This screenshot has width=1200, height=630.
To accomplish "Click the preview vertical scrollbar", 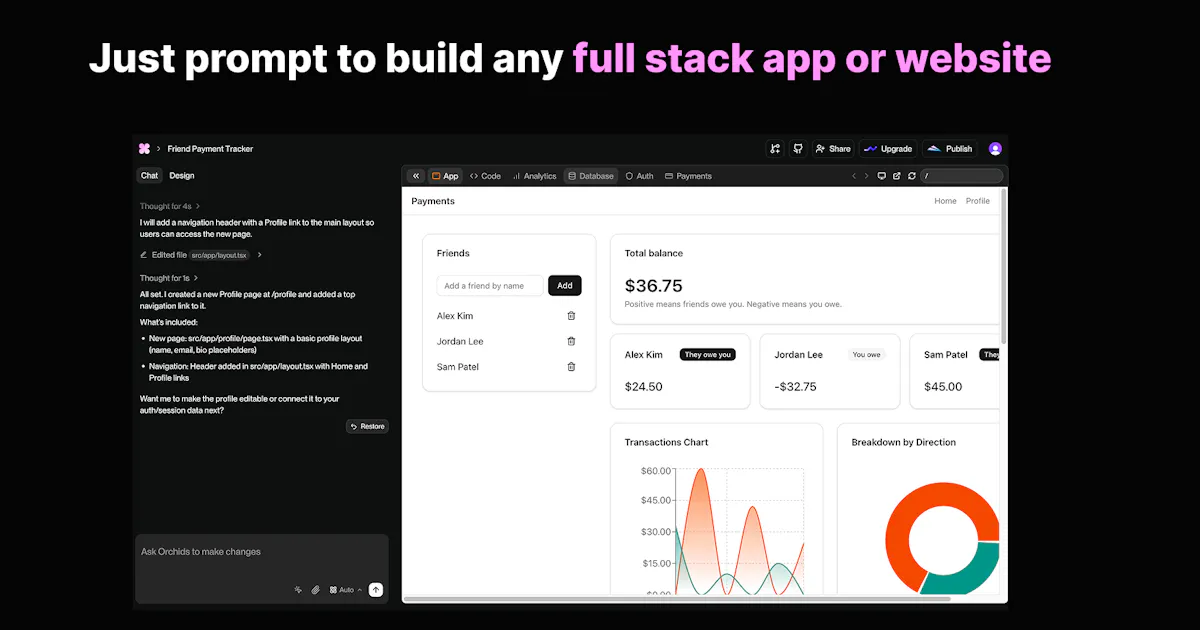I will coord(1004,265).
